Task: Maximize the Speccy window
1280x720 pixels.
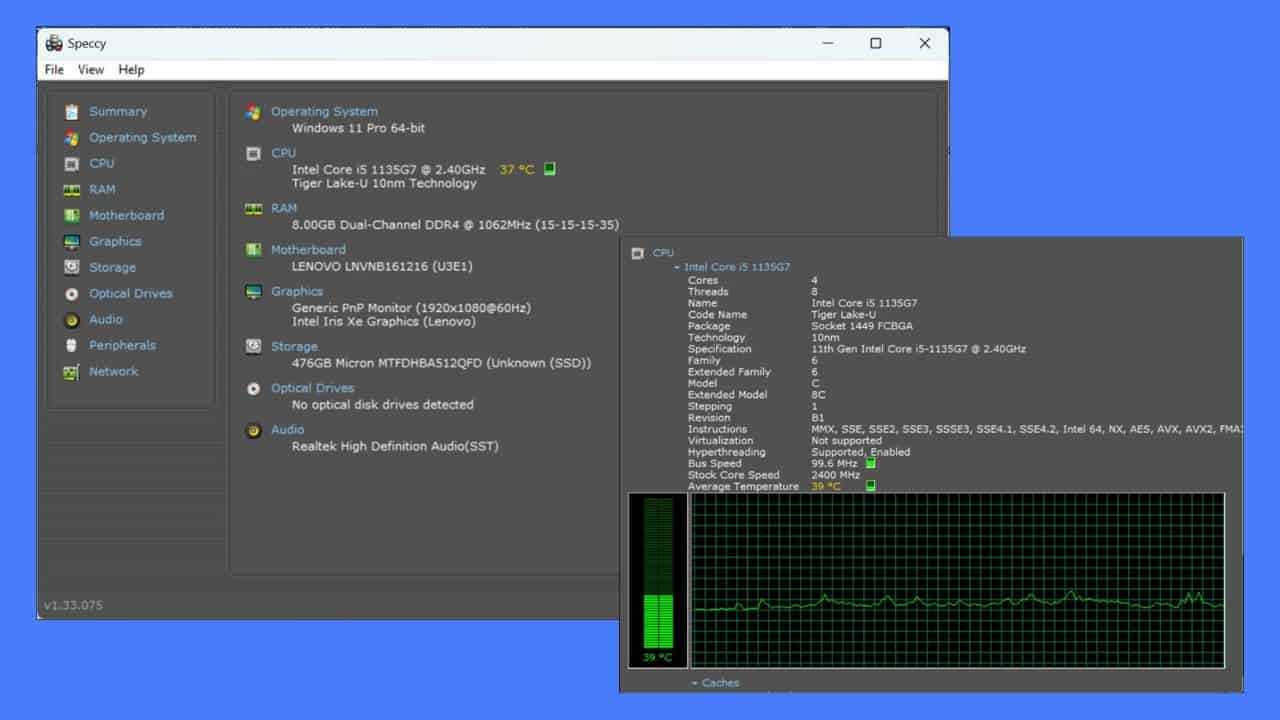Action: (876, 43)
